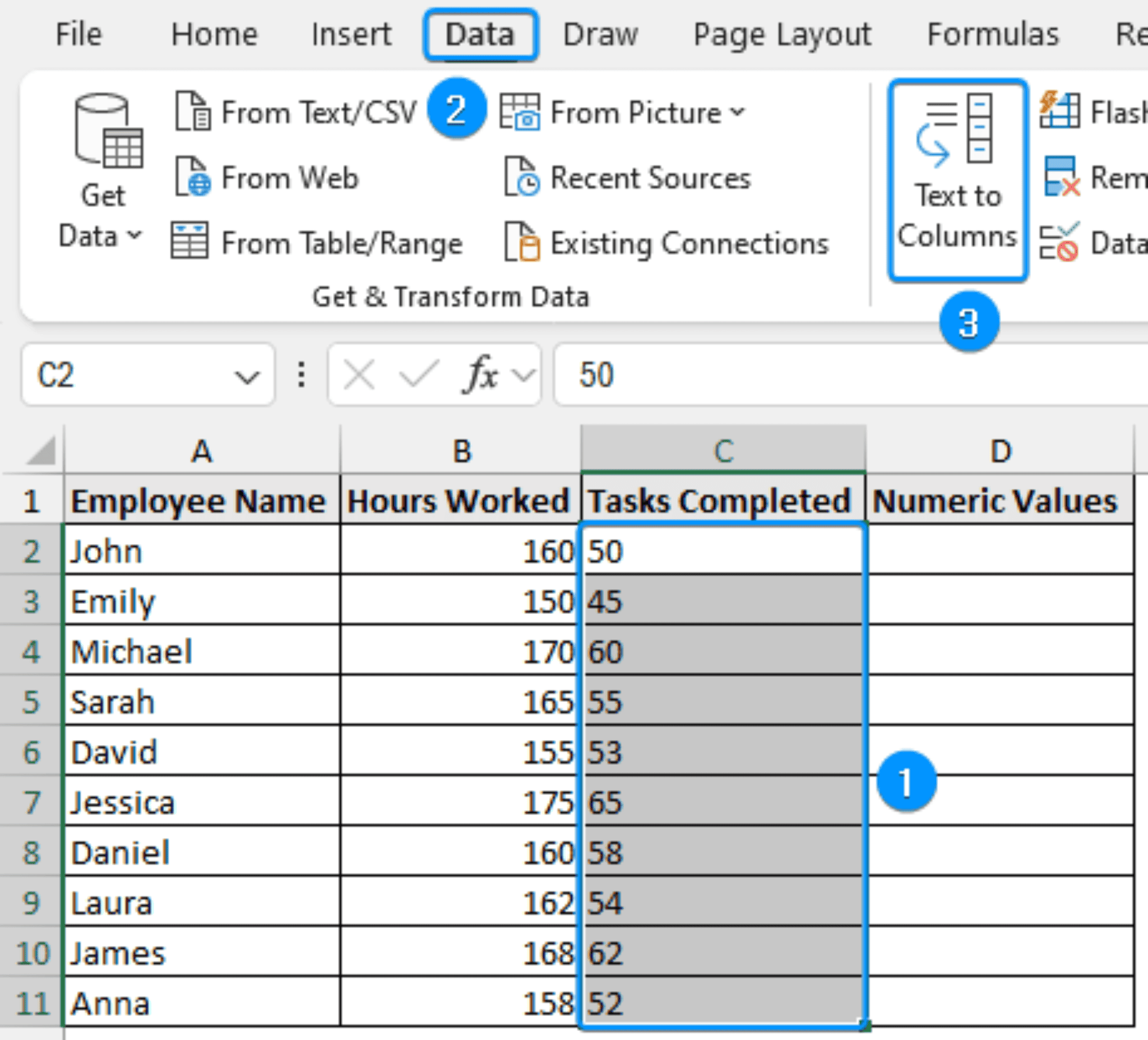Click the From Text/CSV icon
Screen dimensions: 1148x1040
click(x=192, y=111)
